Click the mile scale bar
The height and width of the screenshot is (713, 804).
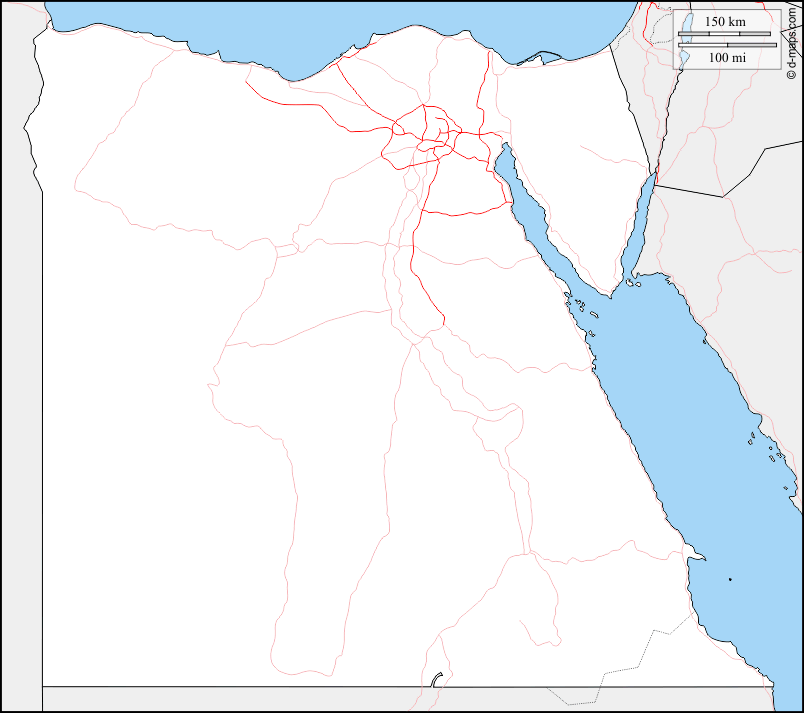[x=727, y=45]
